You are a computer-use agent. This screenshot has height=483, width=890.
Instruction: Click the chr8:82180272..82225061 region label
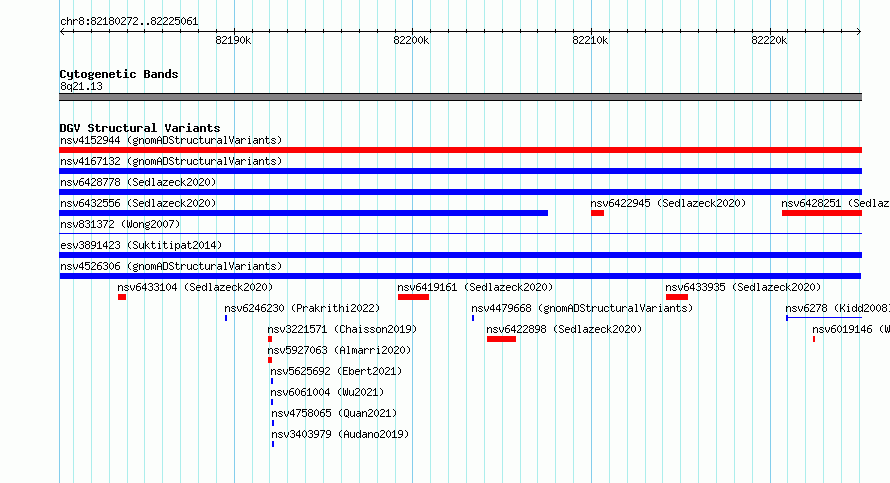click(x=129, y=22)
